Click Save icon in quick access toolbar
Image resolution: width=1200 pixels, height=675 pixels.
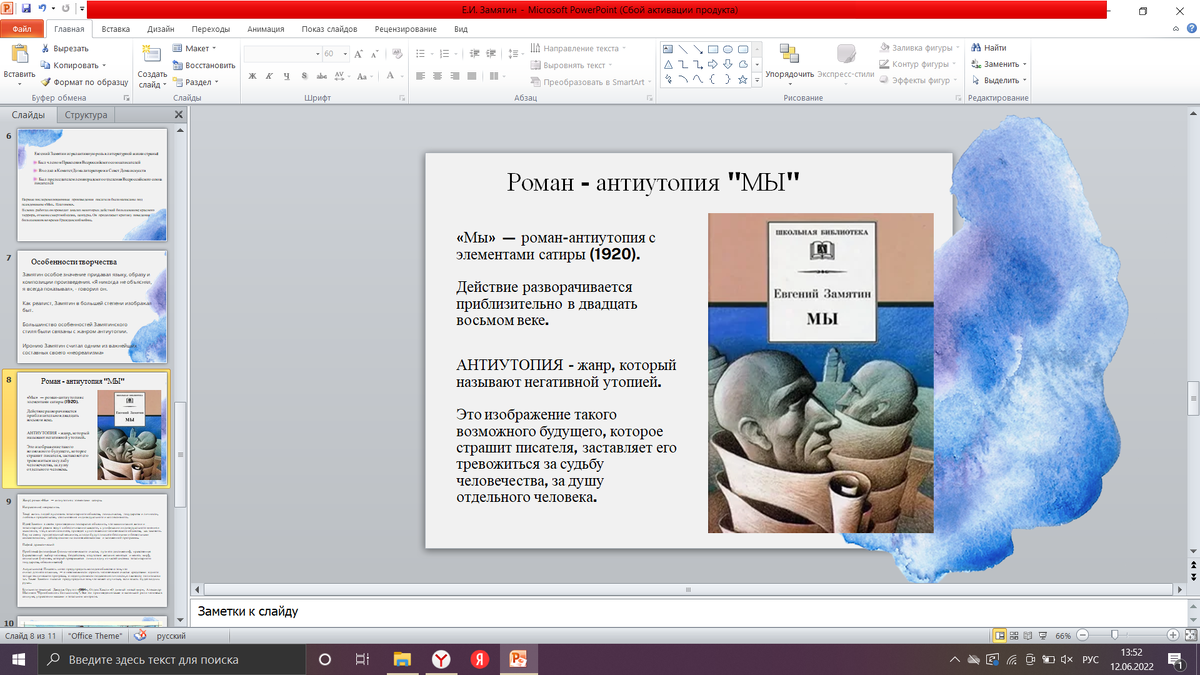[x=26, y=9]
